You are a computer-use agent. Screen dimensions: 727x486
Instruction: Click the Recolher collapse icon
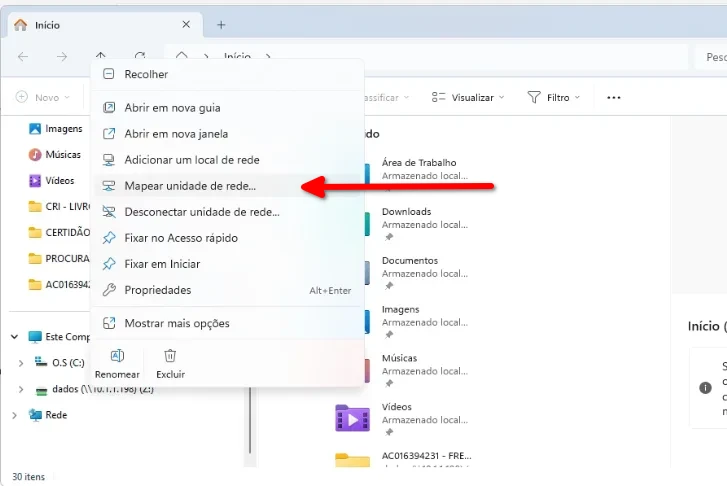(x=108, y=74)
